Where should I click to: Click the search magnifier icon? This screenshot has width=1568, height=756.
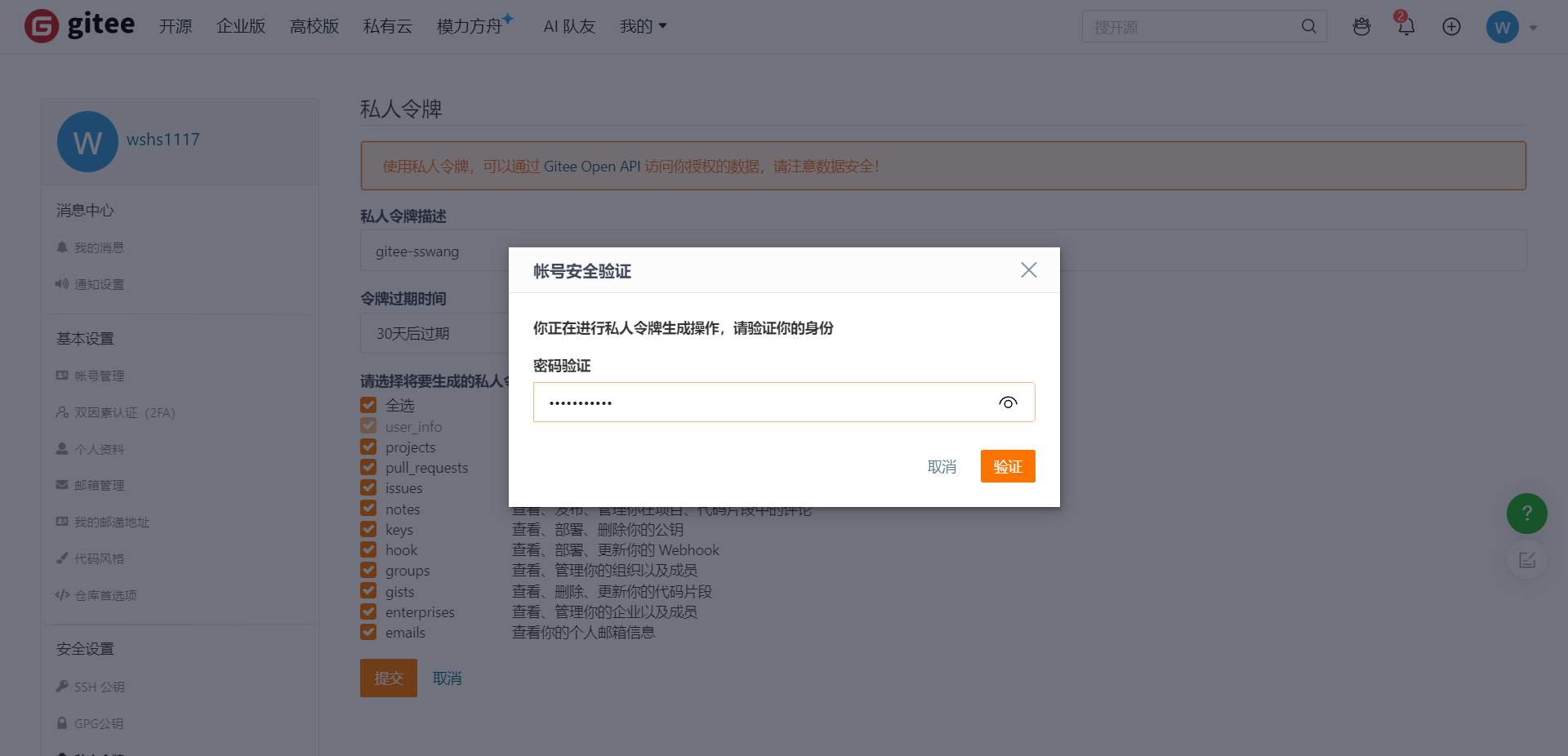1308,26
